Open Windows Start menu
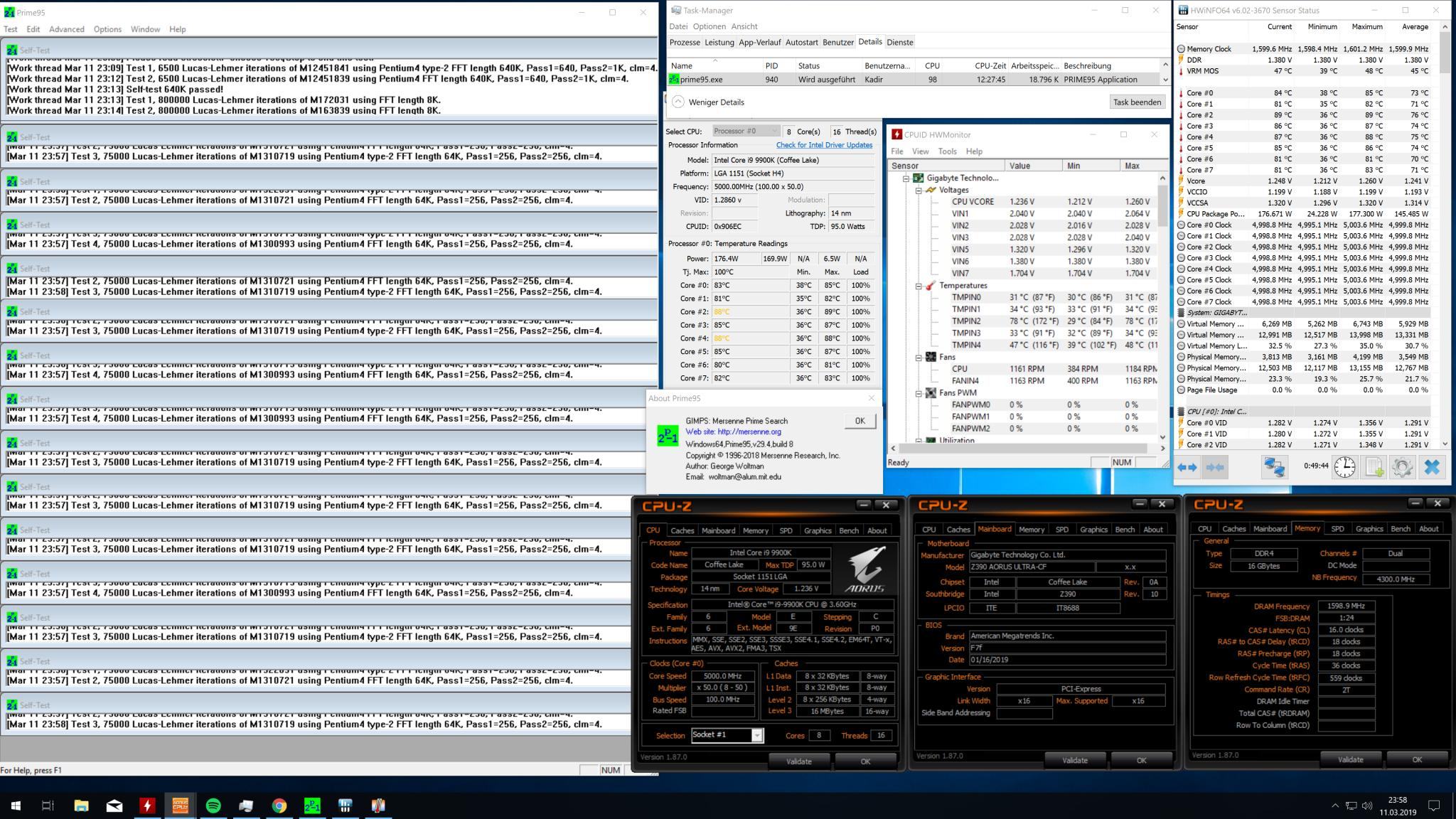Screen dimensions: 1456x819 pos(16,805)
